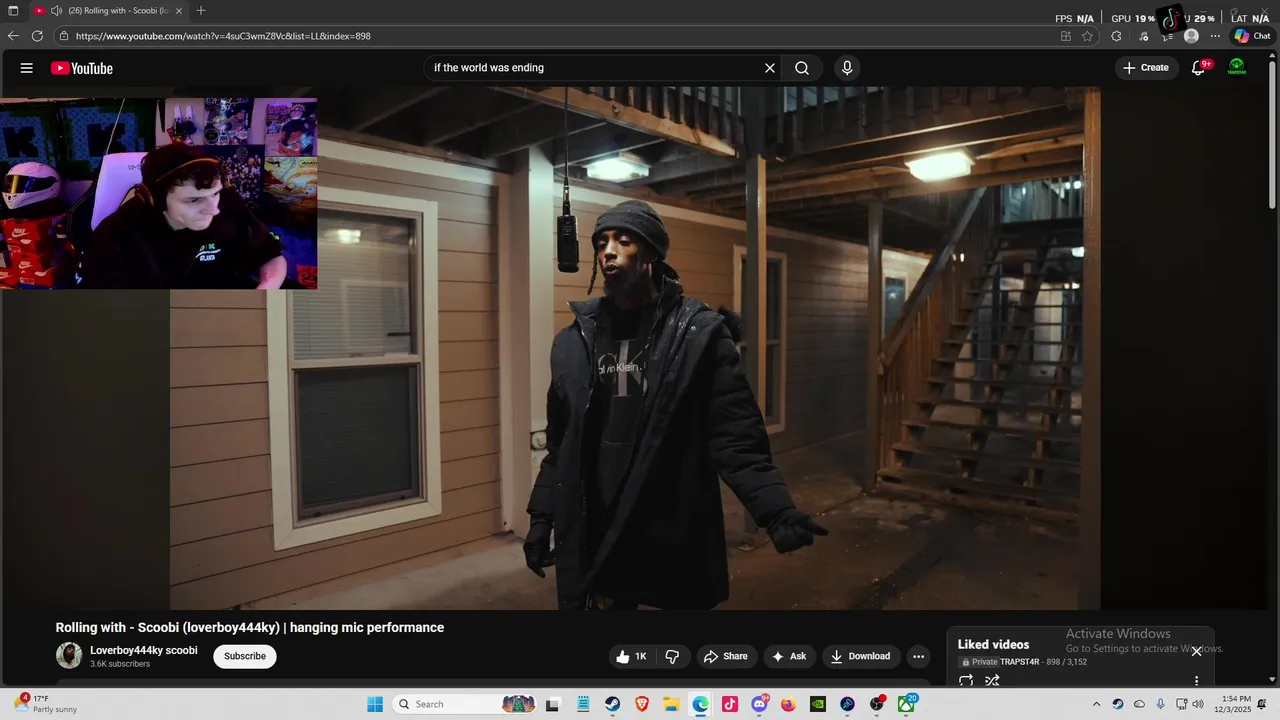Select the video title text
This screenshot has width=1280, height=720.
[x=250, y=627]
